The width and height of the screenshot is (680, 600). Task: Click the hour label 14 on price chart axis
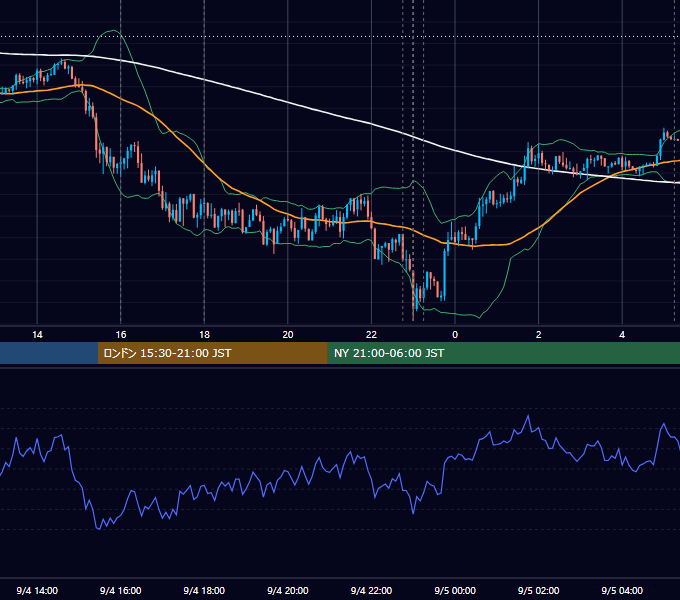tap(37, 335)
